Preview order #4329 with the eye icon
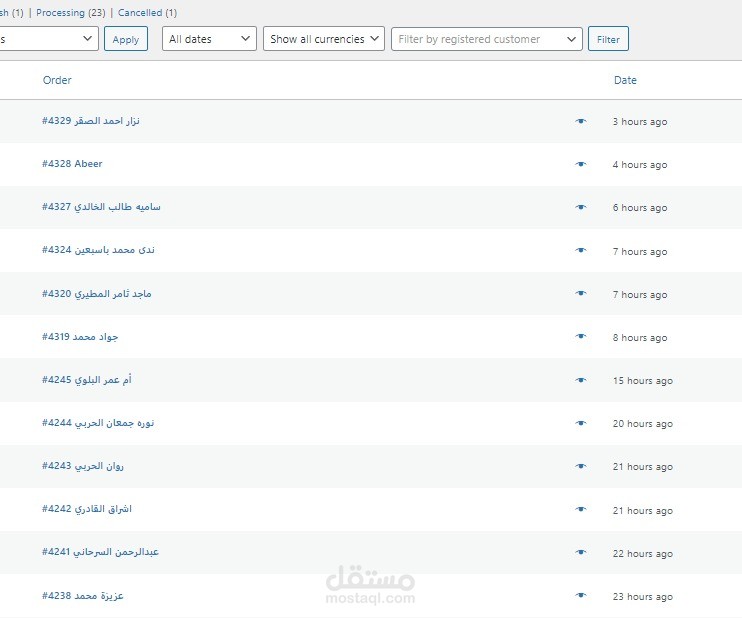Screen dimensions: 742x618 [581, 121]
